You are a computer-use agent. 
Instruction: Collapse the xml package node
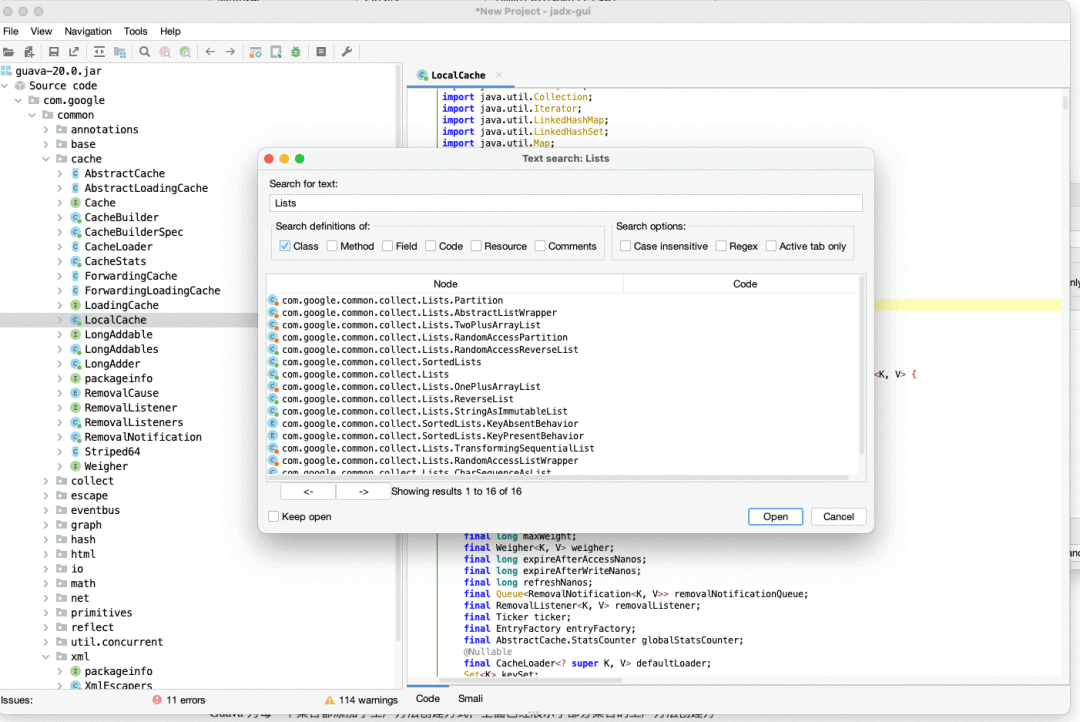[x=46, y=657]
